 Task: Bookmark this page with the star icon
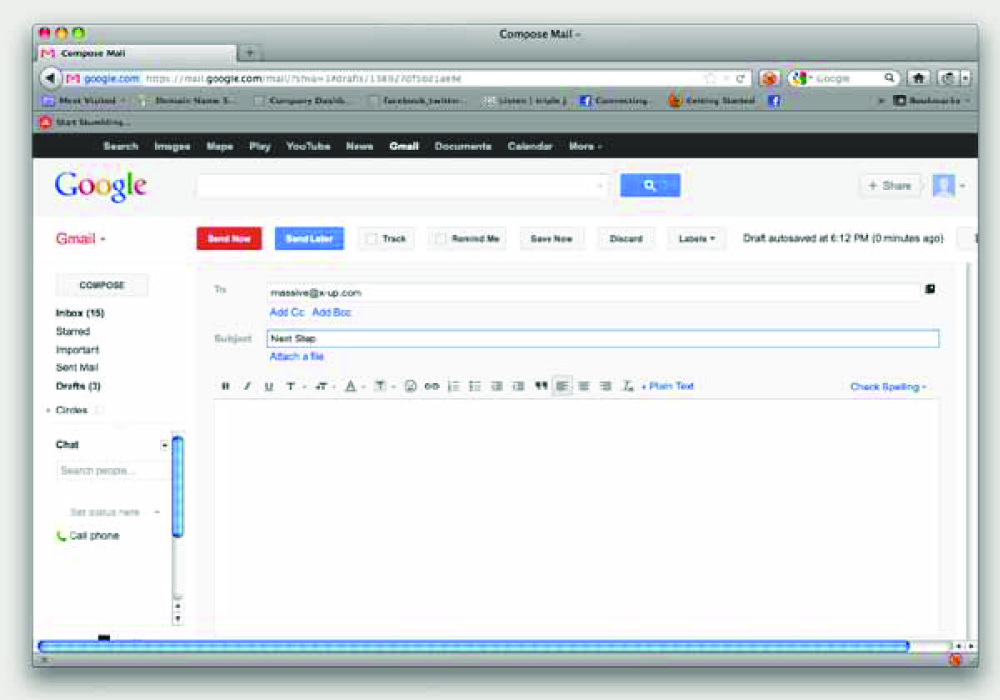pyautogui.click(x=710, y=78)
